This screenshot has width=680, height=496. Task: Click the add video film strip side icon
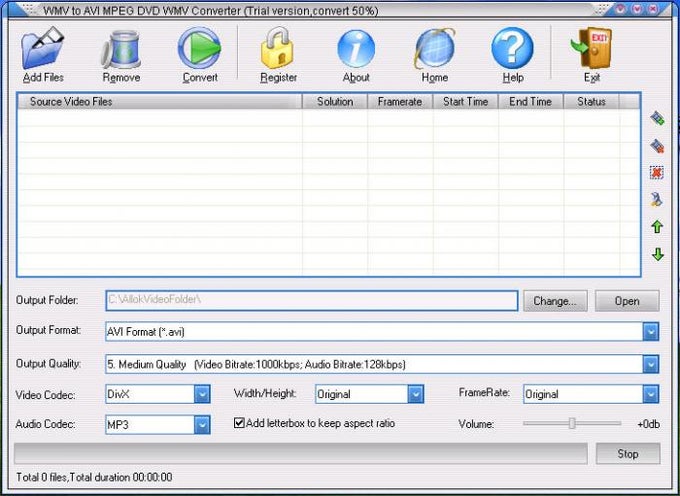657,118
